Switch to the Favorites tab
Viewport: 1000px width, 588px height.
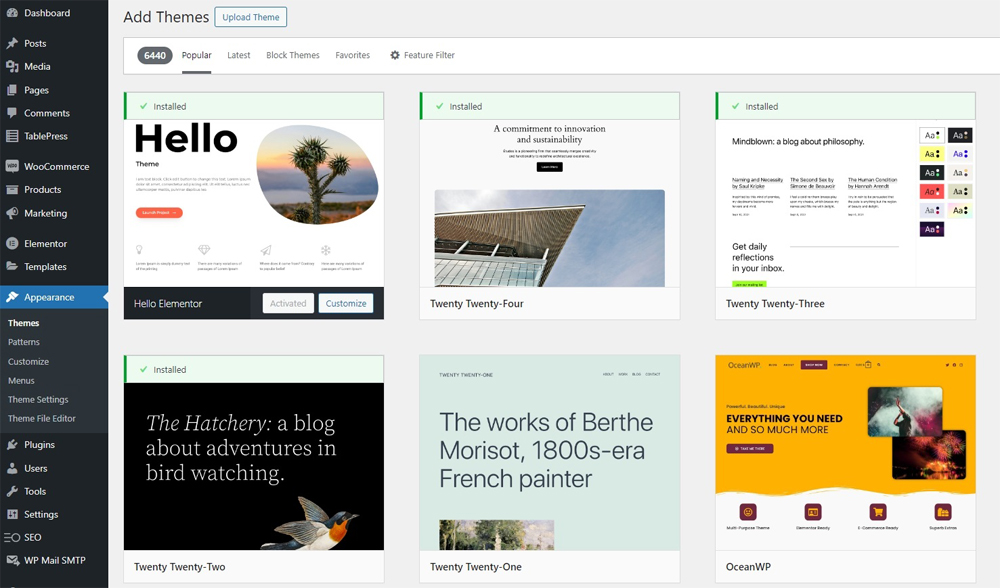point(353,55)
